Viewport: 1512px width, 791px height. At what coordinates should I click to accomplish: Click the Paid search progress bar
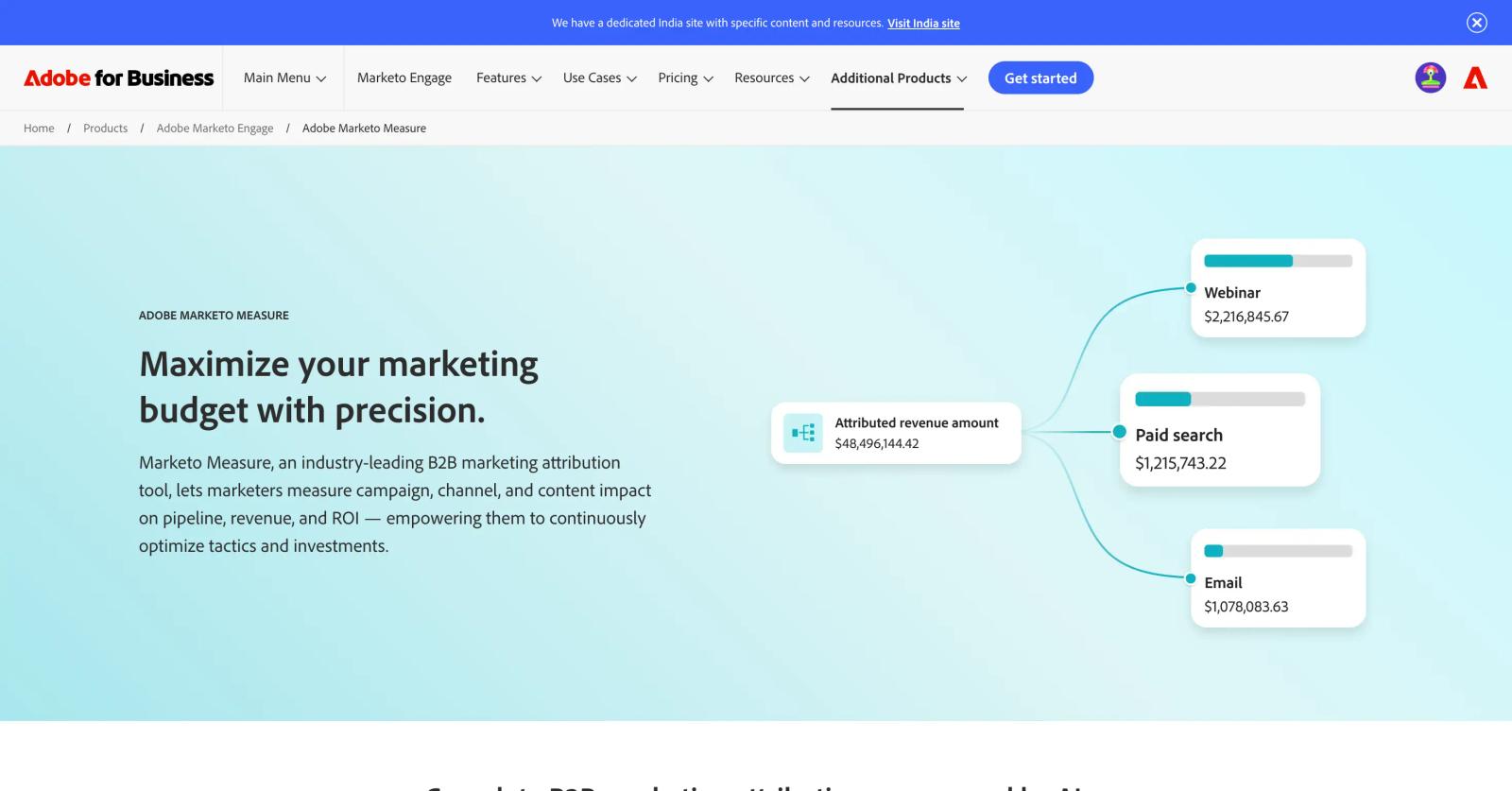1219,399
